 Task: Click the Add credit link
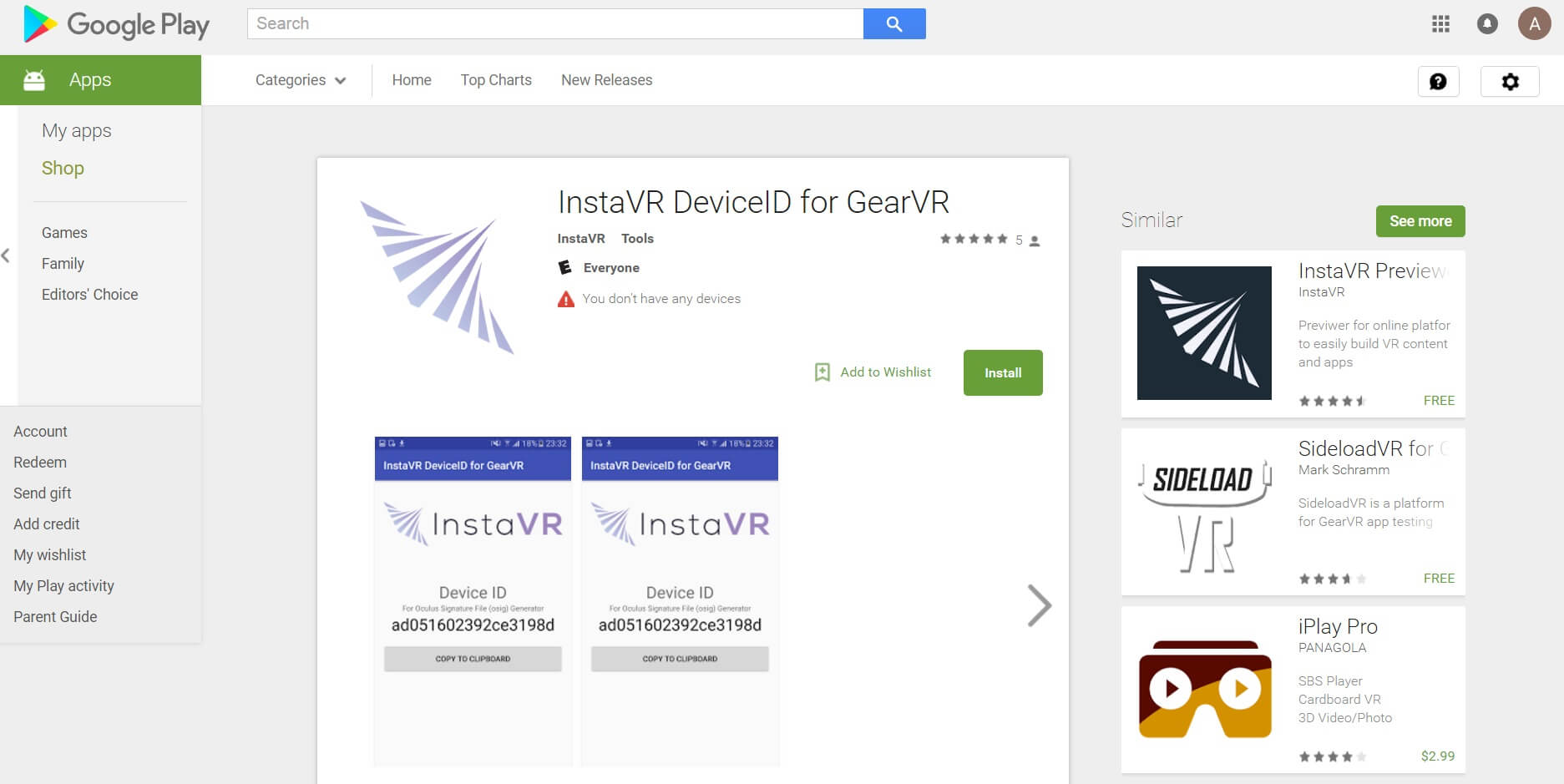point(47,524)
